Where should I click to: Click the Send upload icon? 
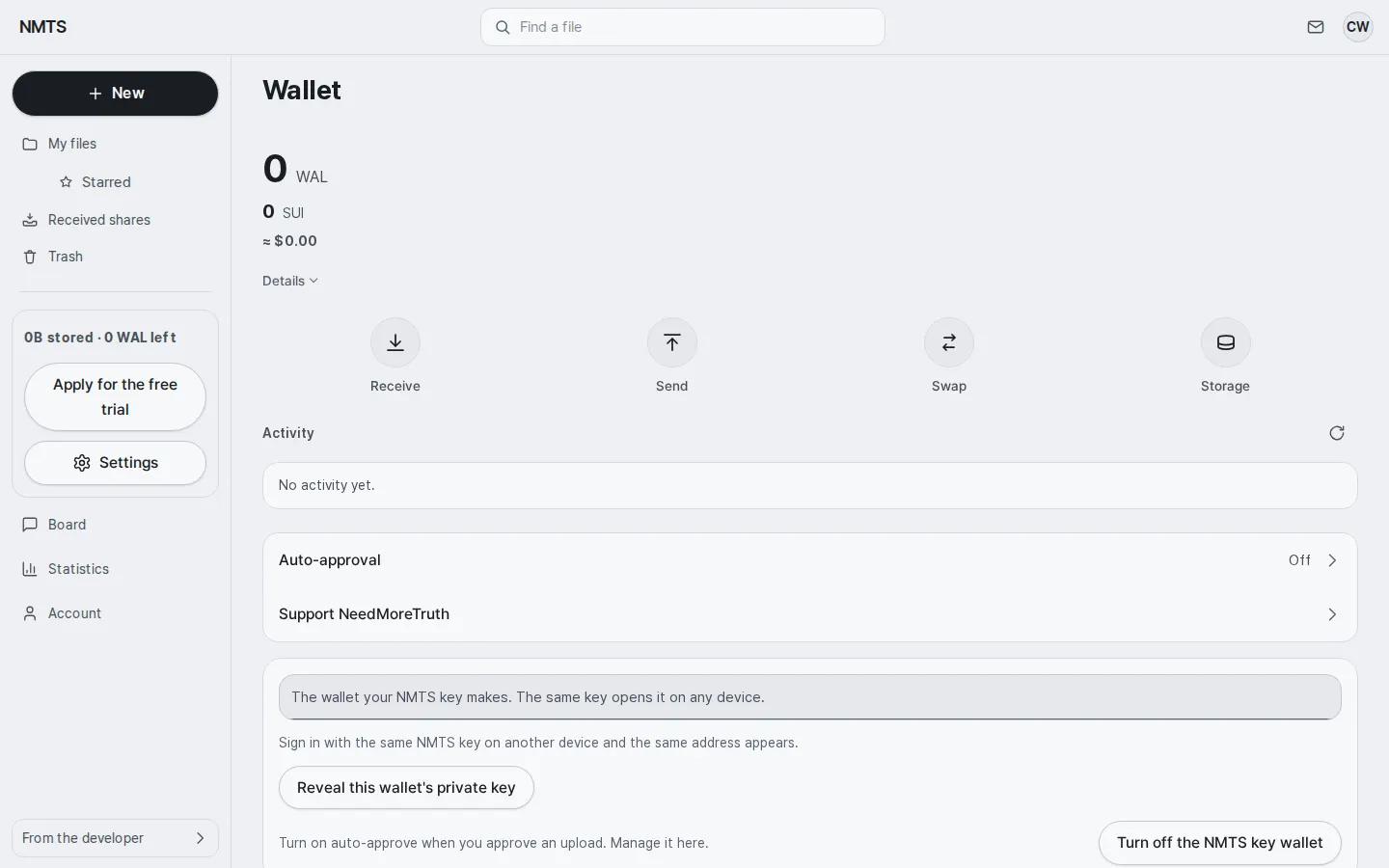pos(672,342)
